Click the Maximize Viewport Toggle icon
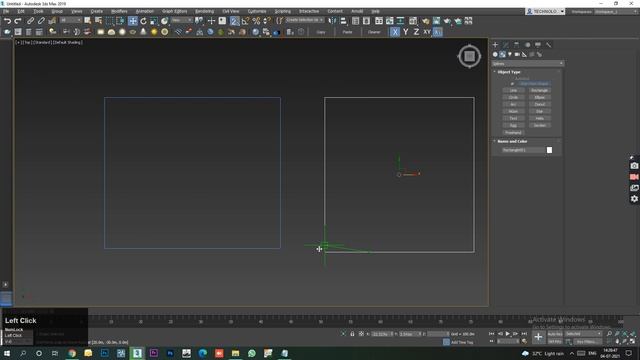Screen dimensions: 640x360 pyautogui.click(x=632, y=341)
